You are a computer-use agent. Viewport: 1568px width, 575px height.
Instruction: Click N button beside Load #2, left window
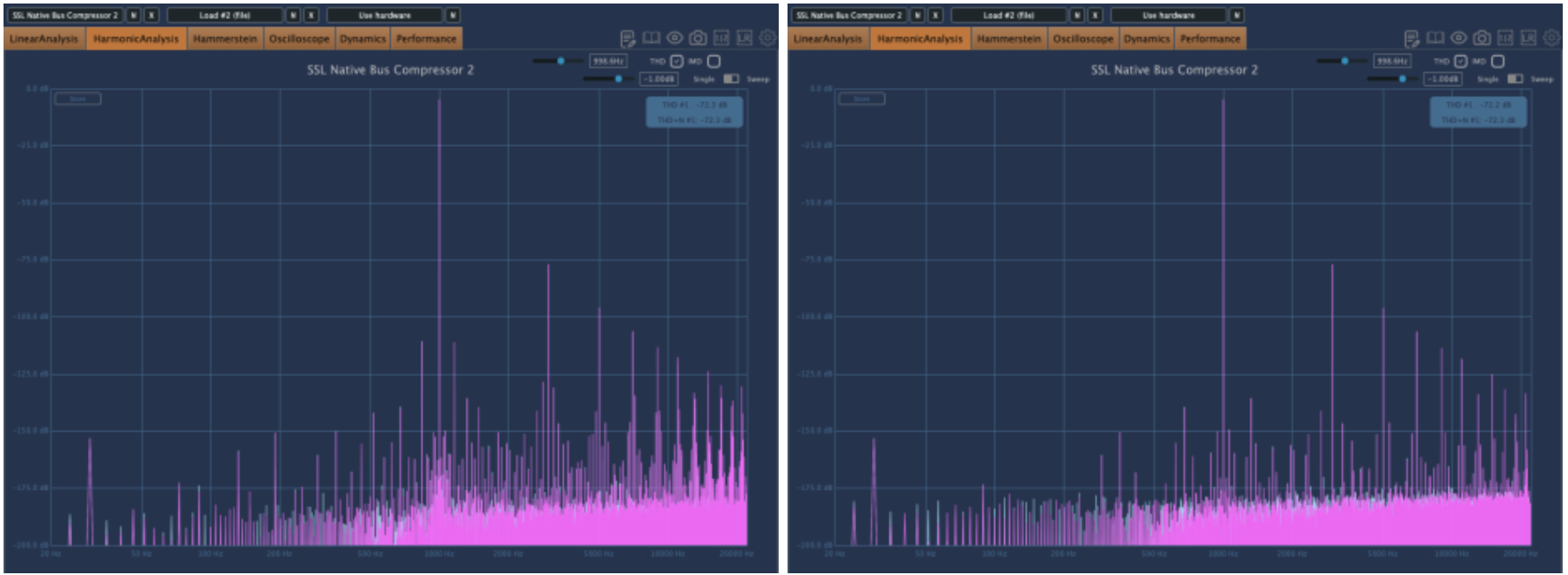click(293, 15)
